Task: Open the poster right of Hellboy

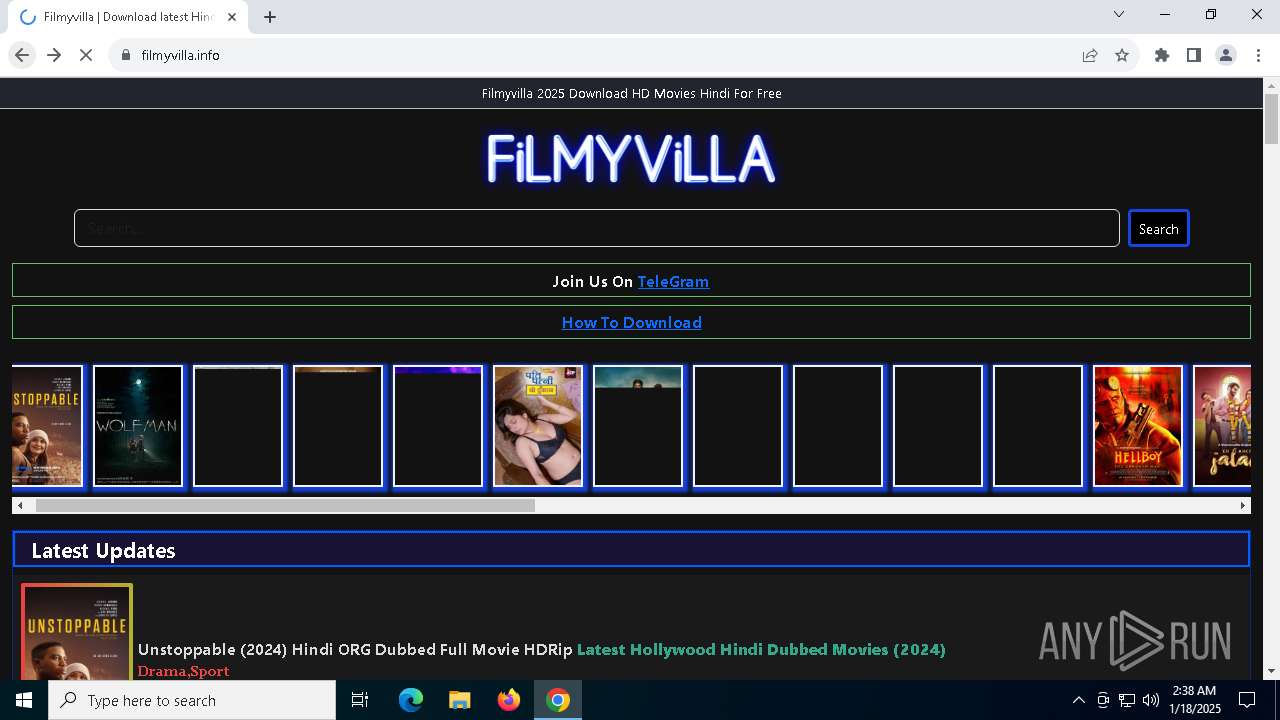Action: click(x=1222, y=426)
